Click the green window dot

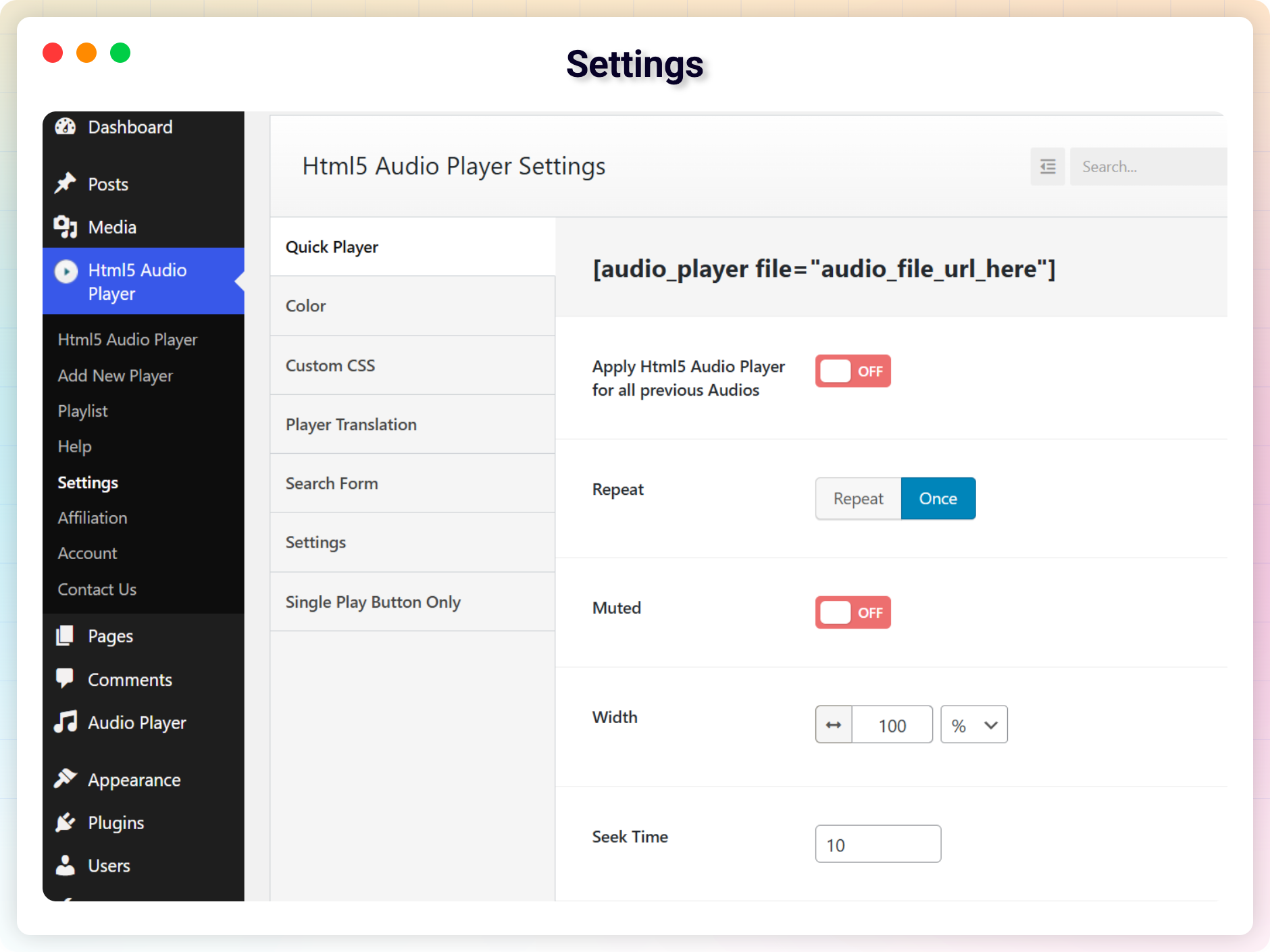coord(120,53)
